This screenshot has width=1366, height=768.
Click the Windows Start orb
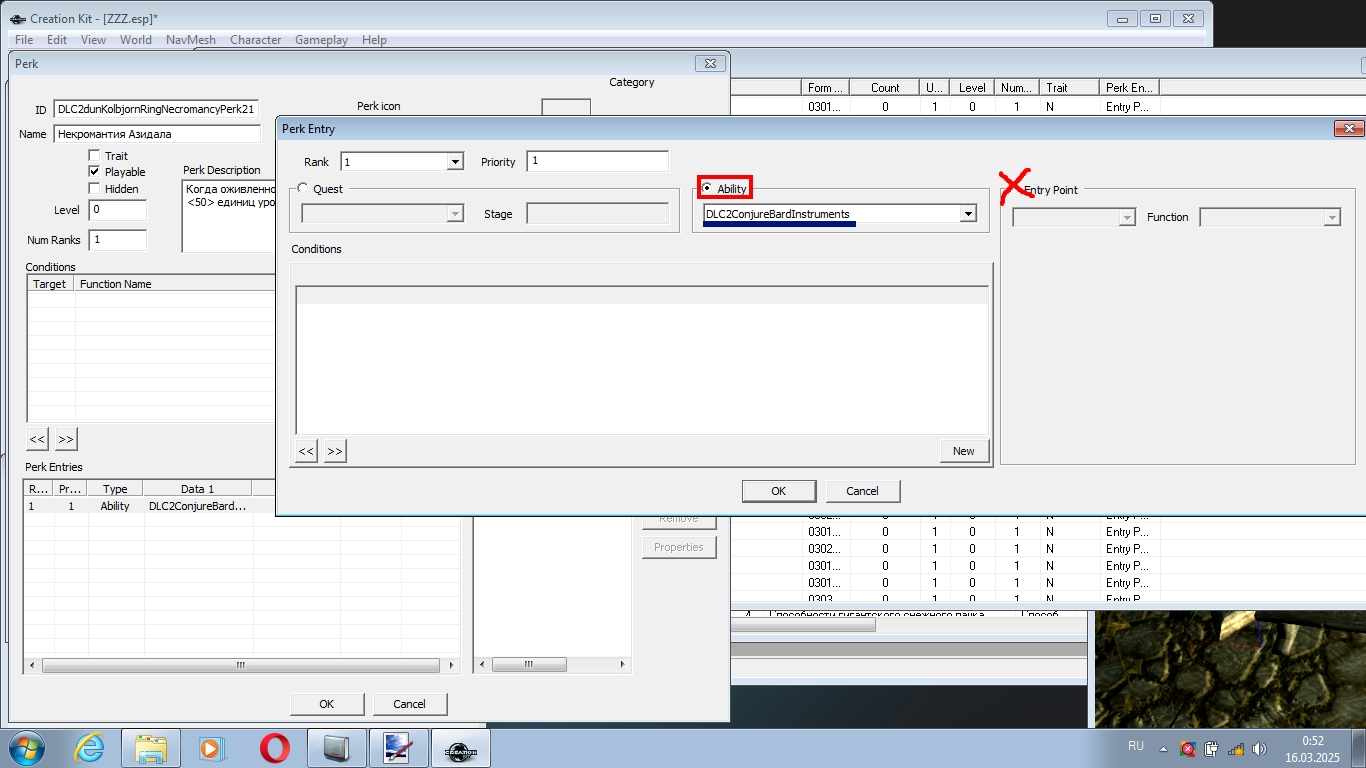27,747
